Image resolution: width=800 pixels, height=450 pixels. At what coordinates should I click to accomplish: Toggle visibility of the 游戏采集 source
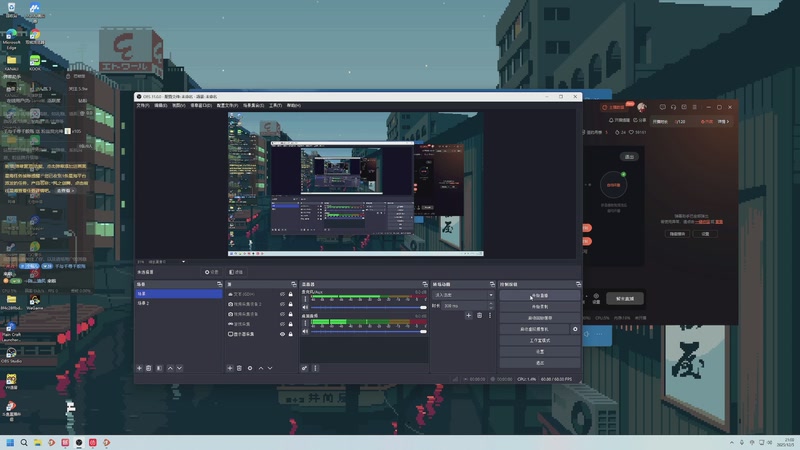(282, 324)
